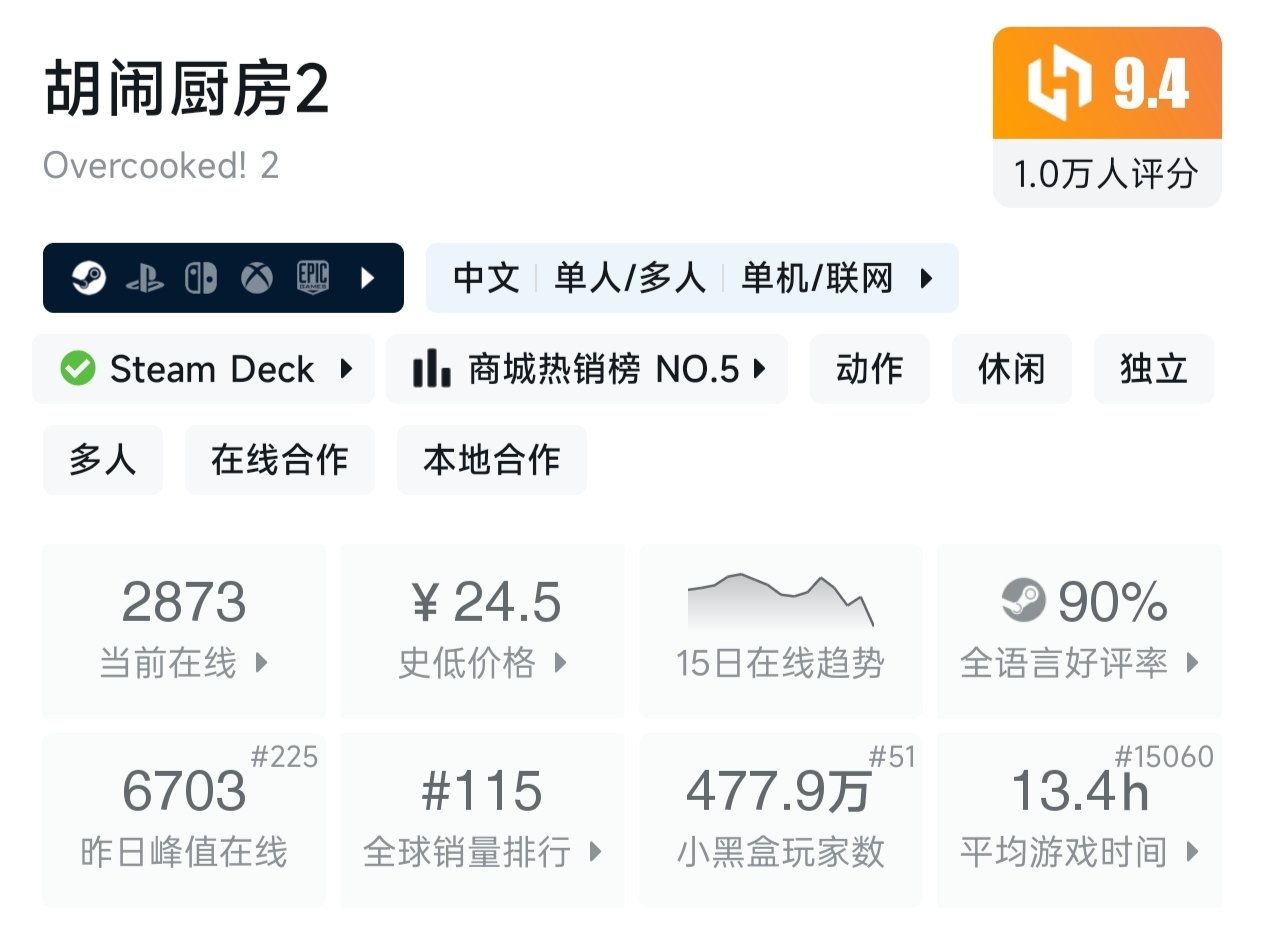Viewport: 1264px width, 926px height.
Task: Click the Steam platform icon
Action: (88, 278)
